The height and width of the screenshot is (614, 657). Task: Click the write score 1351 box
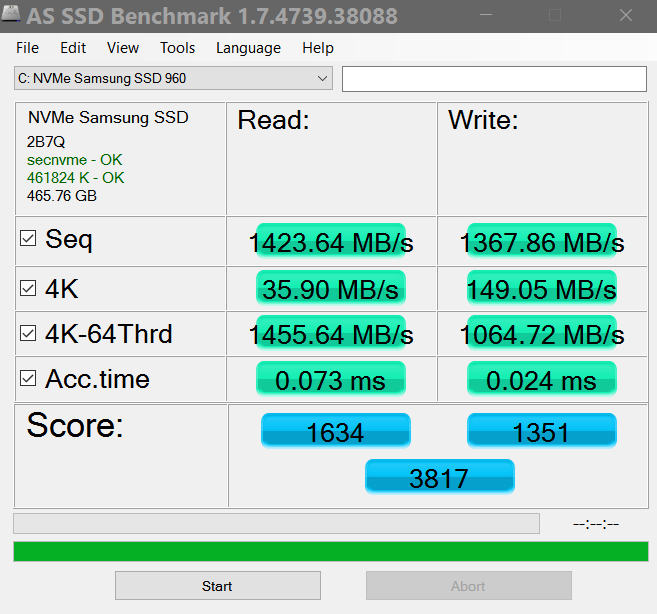(541, 431)
